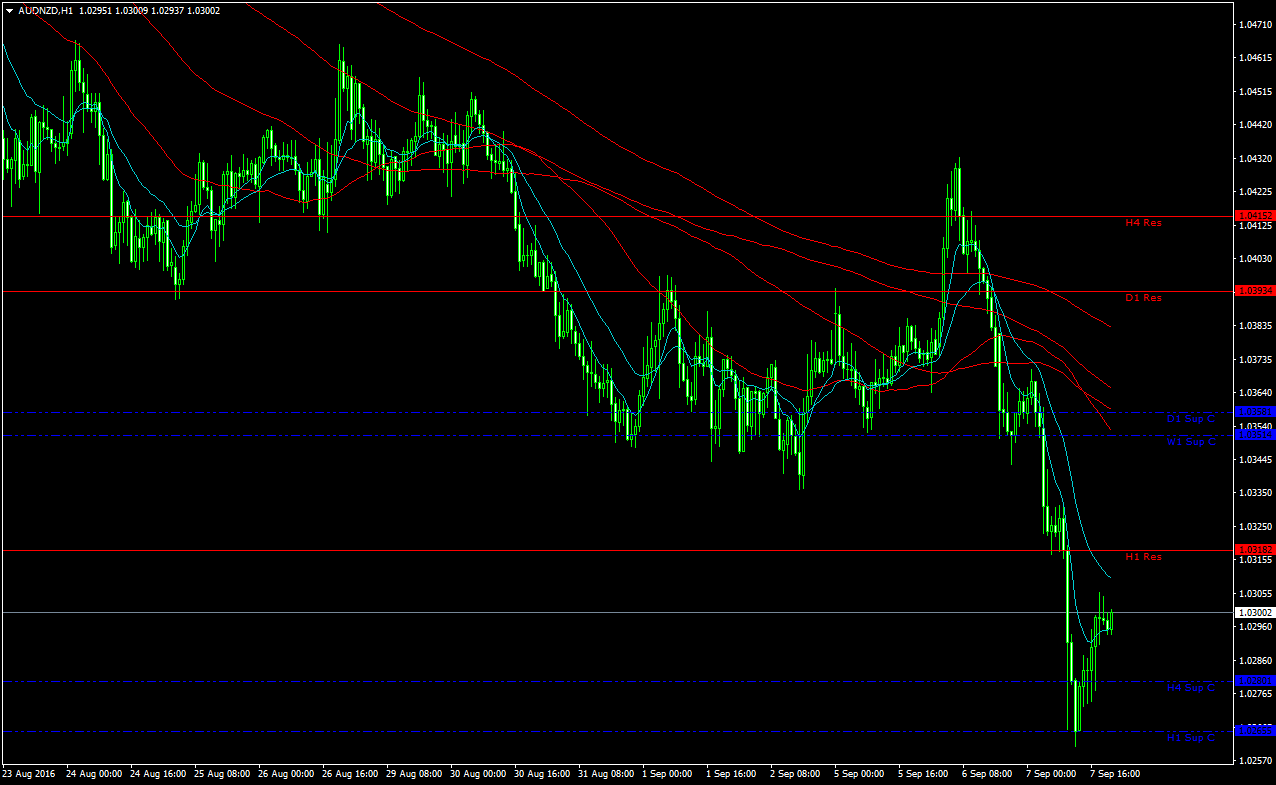Select the H4 Res line label
This screenshot has height=785, width=1276.
tap(1144, 223)
